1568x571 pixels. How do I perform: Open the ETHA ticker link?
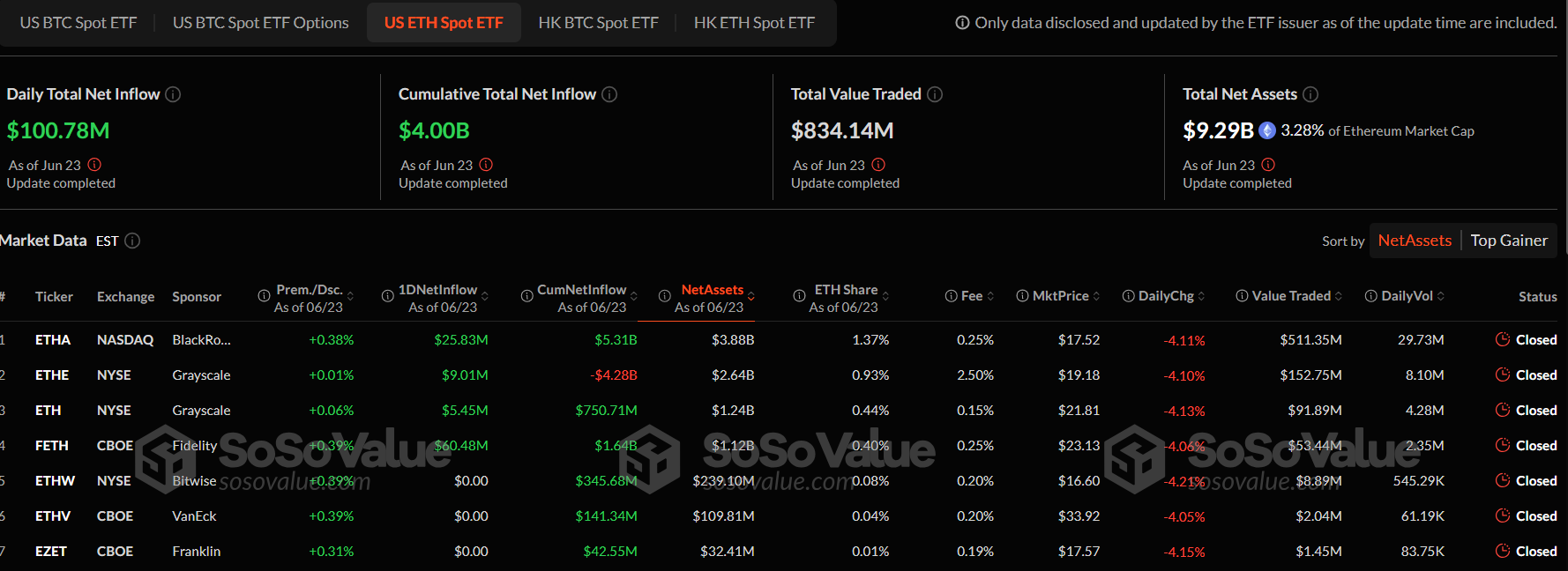53,339
